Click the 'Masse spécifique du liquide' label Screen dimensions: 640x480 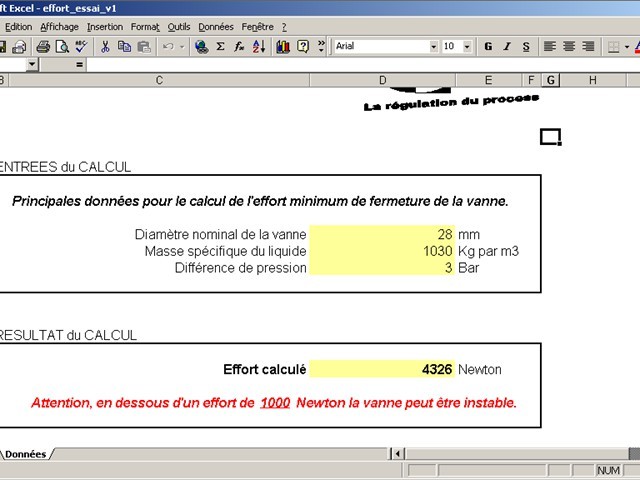(225, 251)
